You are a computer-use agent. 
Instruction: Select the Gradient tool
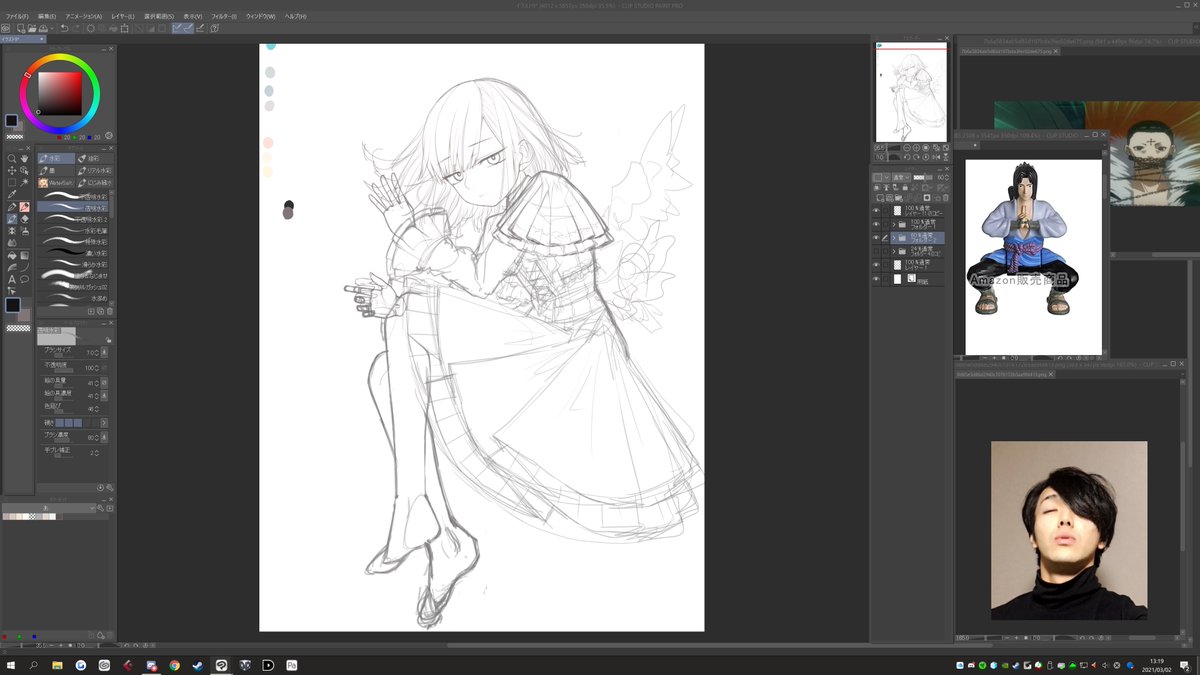[24, 255]
